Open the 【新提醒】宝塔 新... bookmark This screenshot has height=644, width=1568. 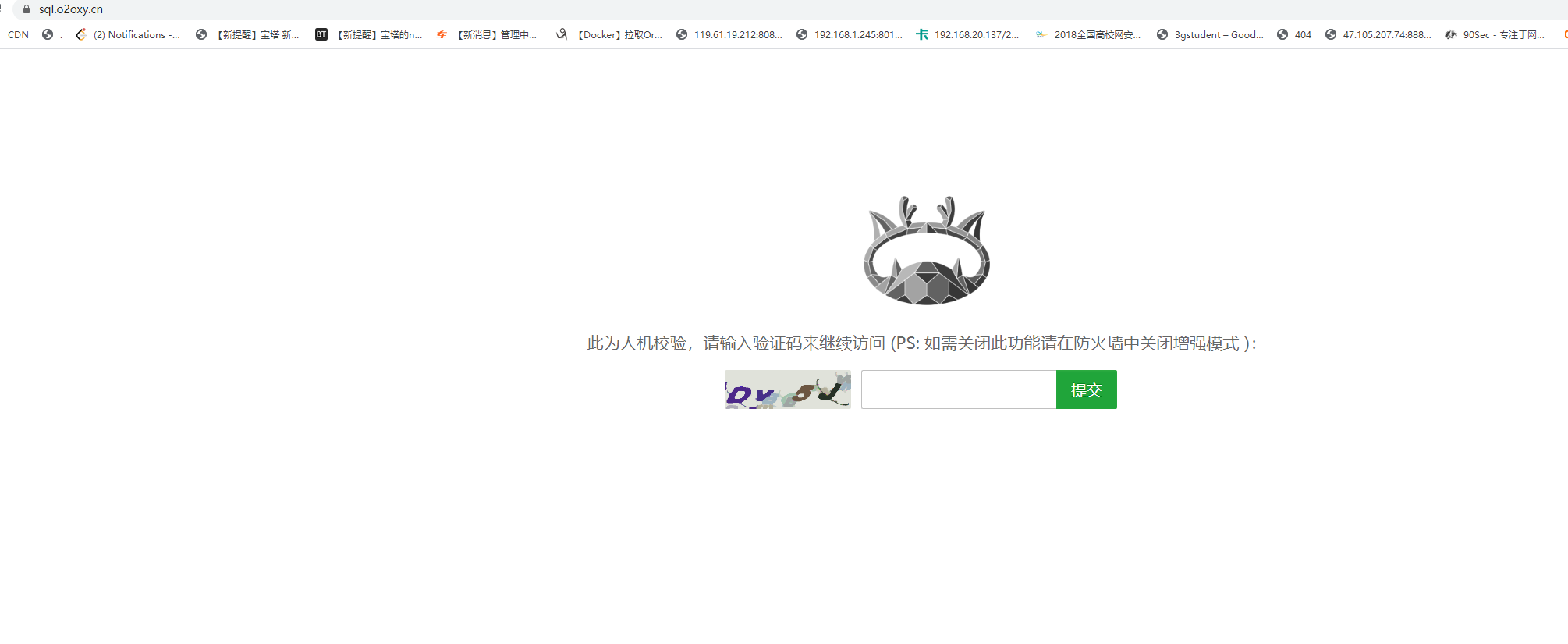[x=248, y=34]
